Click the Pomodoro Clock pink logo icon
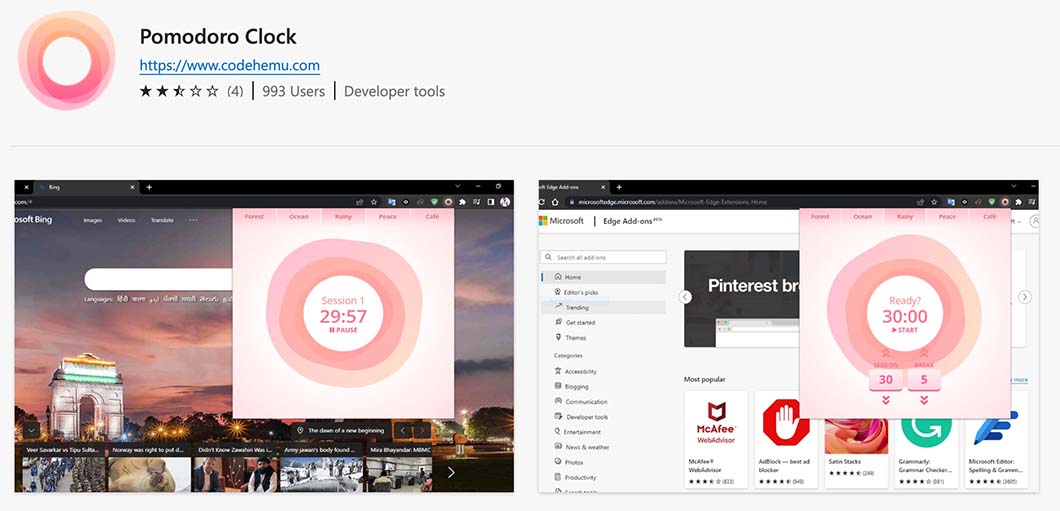 [x=67, y=60]
